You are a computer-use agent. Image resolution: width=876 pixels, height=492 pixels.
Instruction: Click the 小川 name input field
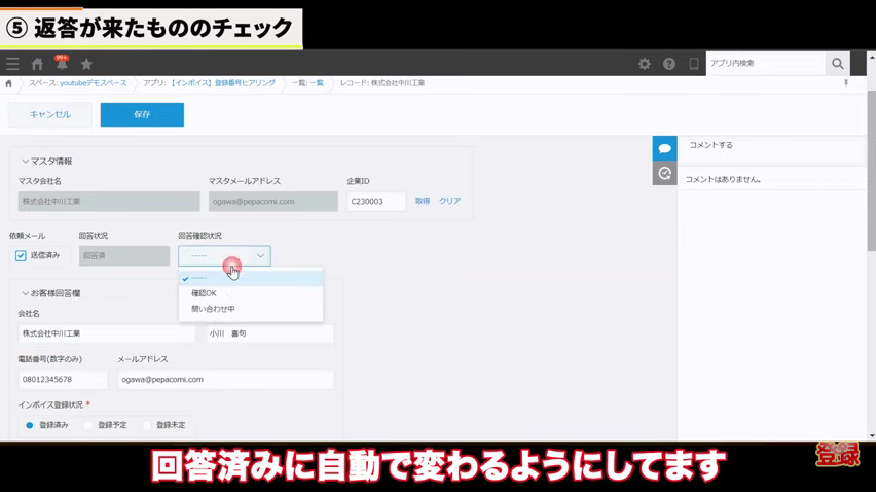click(270, 334)
